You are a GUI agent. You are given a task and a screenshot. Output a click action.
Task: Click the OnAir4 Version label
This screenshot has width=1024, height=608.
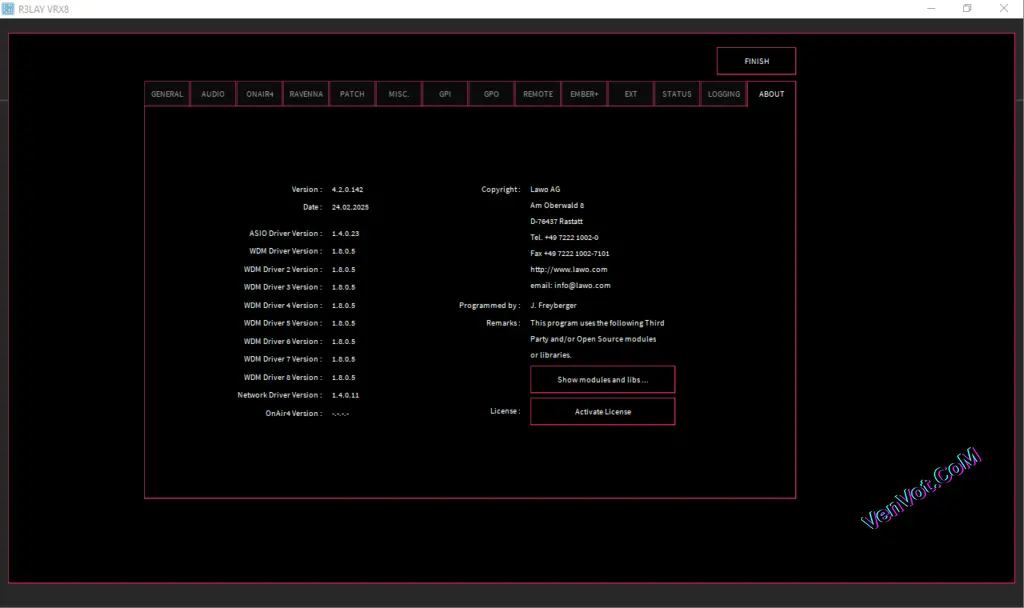click(x=294, y=413)
